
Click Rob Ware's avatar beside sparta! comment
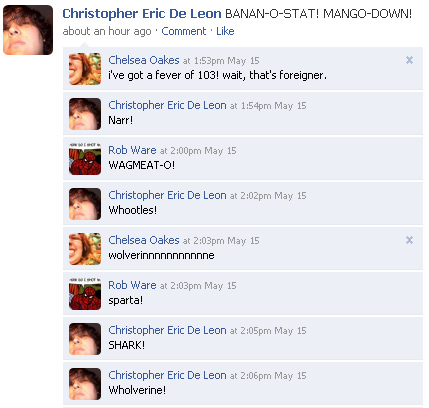pos(85,294)
